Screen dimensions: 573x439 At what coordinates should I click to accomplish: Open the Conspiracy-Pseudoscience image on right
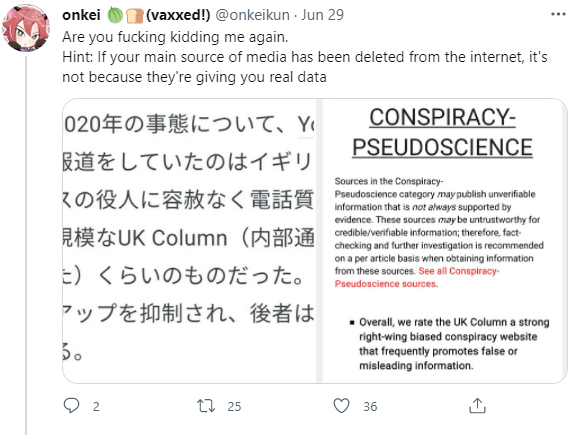pyautogui.click(x=444, y=241)
